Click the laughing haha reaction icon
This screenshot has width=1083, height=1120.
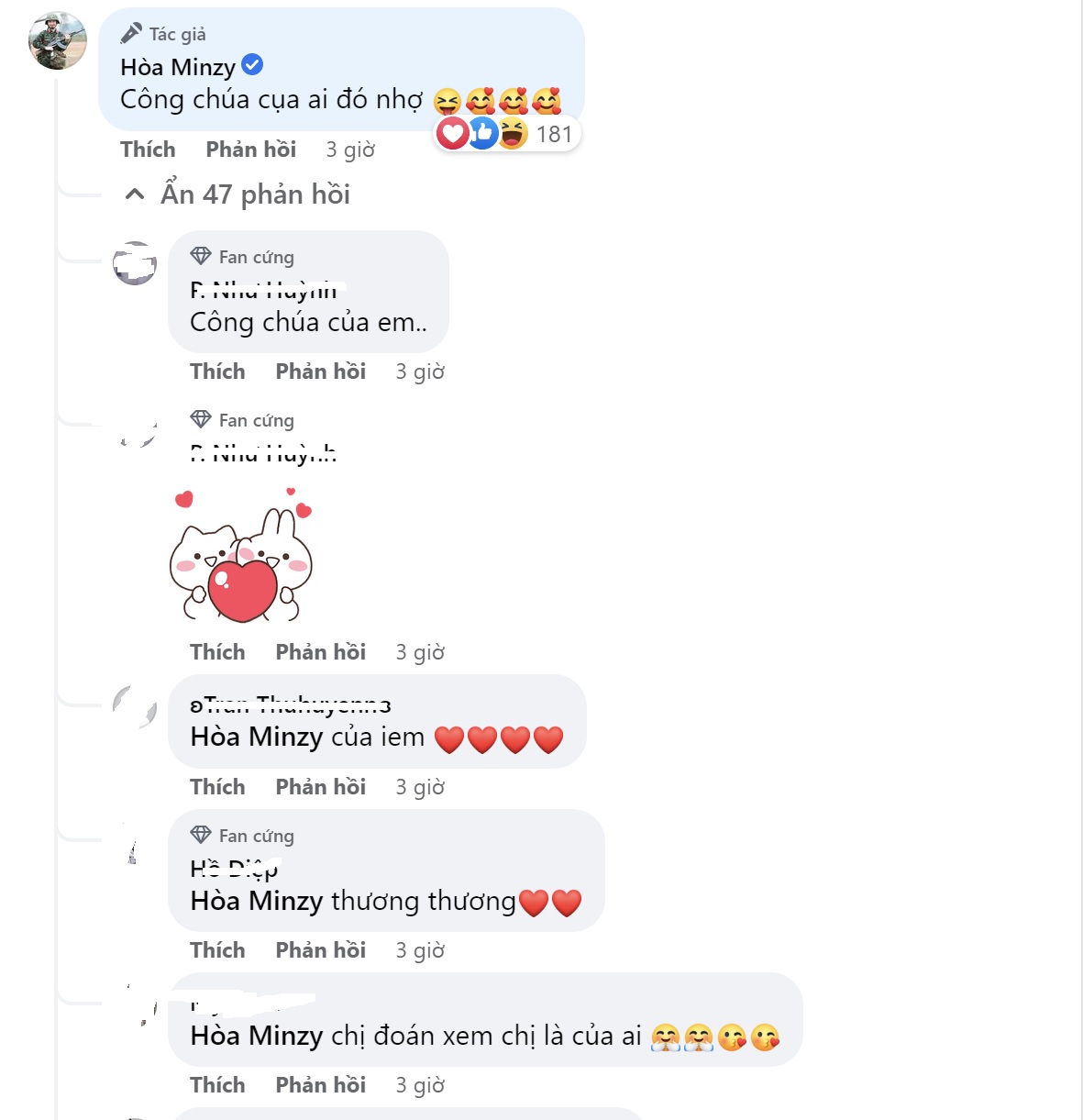(x=512, y=134)
